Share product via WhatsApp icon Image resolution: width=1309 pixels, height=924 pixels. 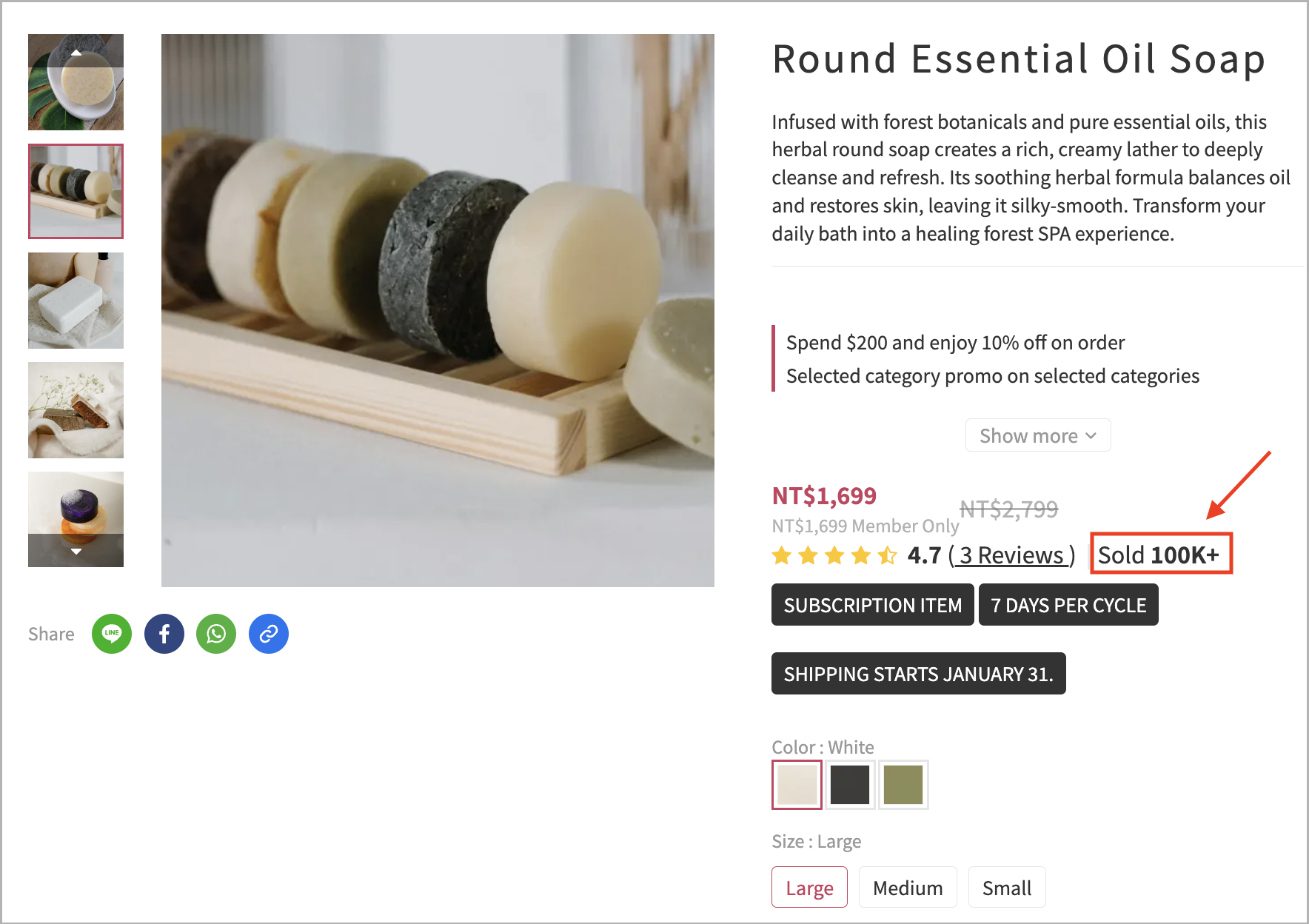point(216,634)
